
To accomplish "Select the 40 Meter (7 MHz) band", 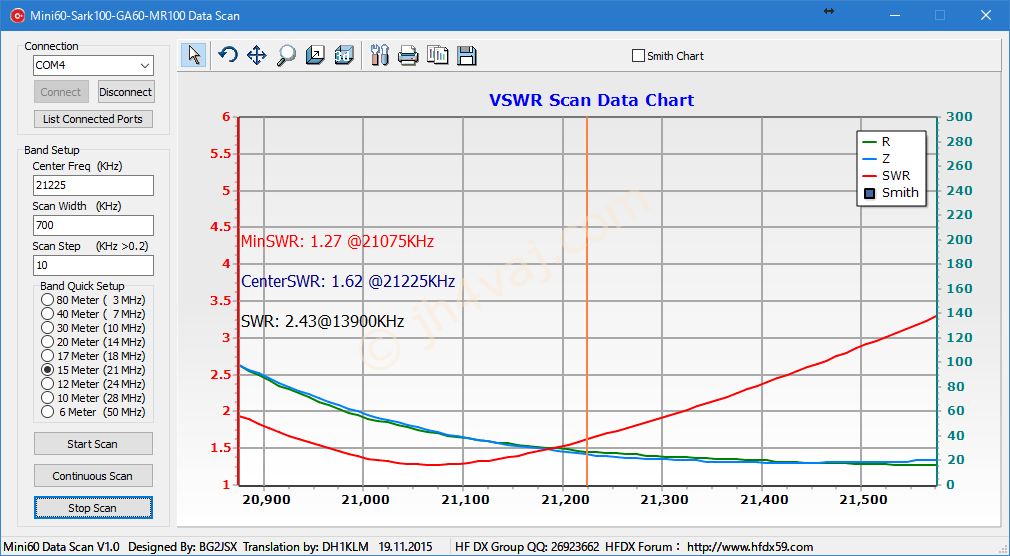I will coord(47,314).
